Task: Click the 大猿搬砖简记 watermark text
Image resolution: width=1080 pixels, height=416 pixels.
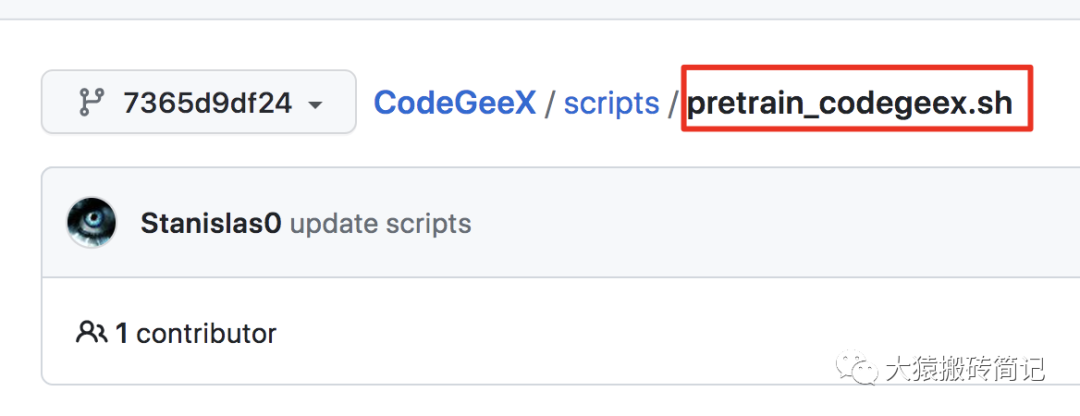Action: point(963,369)
